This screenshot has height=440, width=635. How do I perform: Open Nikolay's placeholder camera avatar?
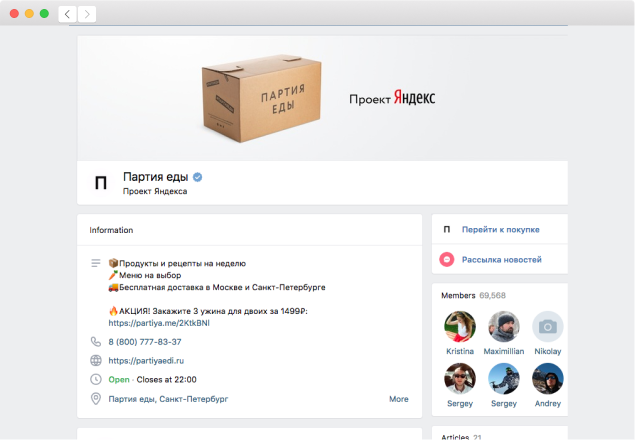[x=547, y=326]
